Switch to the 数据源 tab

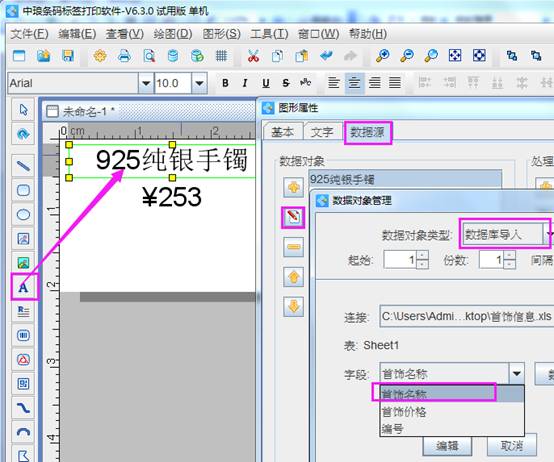pyautogui.click(x=367, y=132)
